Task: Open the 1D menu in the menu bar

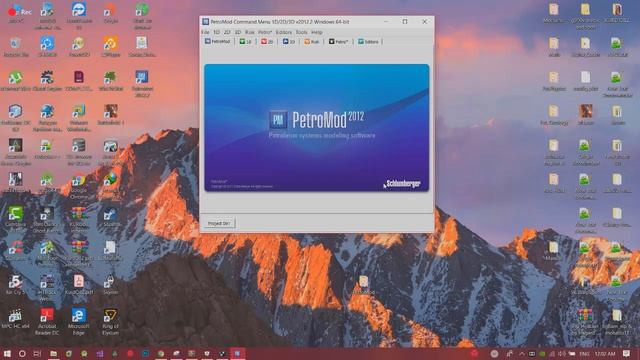Action: (x=217, y=32)
